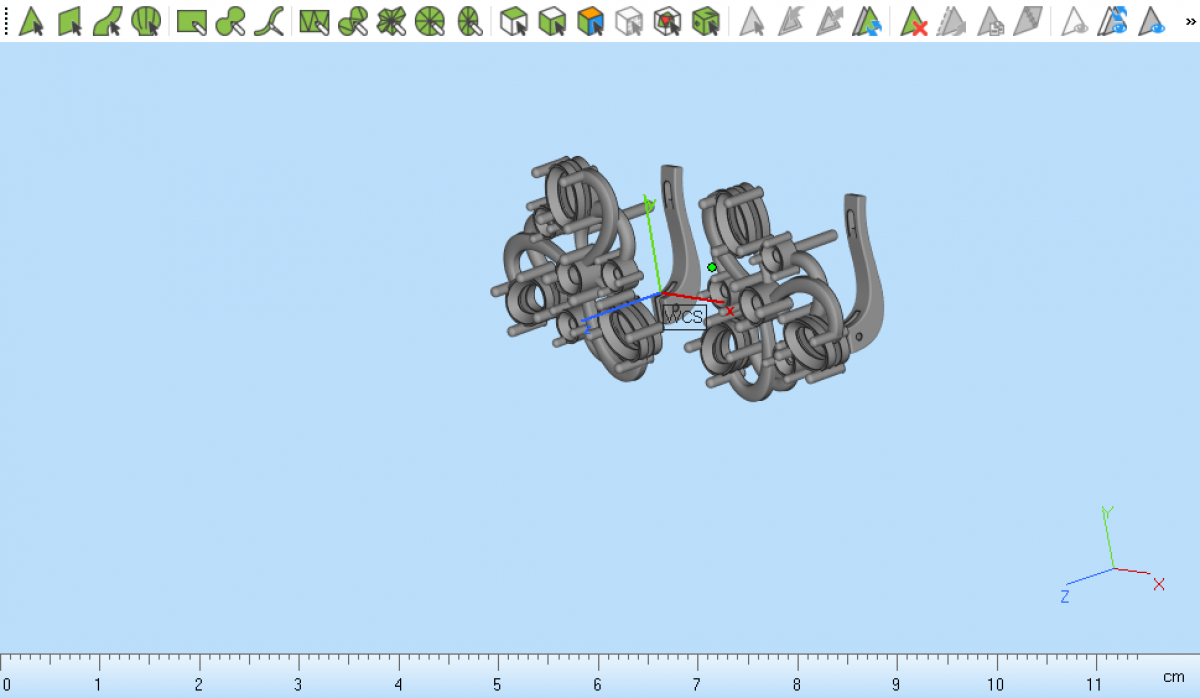Choose the curved path brush selection tool

point(268,21)
